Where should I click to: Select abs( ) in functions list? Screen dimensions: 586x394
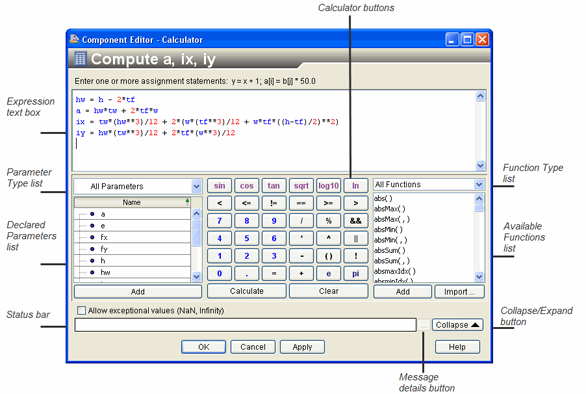click(x=383, y=198)
